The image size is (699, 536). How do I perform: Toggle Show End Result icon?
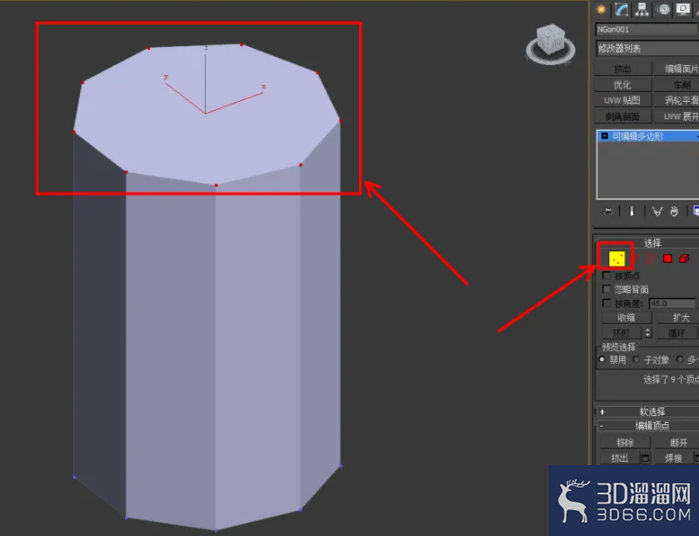631,211
